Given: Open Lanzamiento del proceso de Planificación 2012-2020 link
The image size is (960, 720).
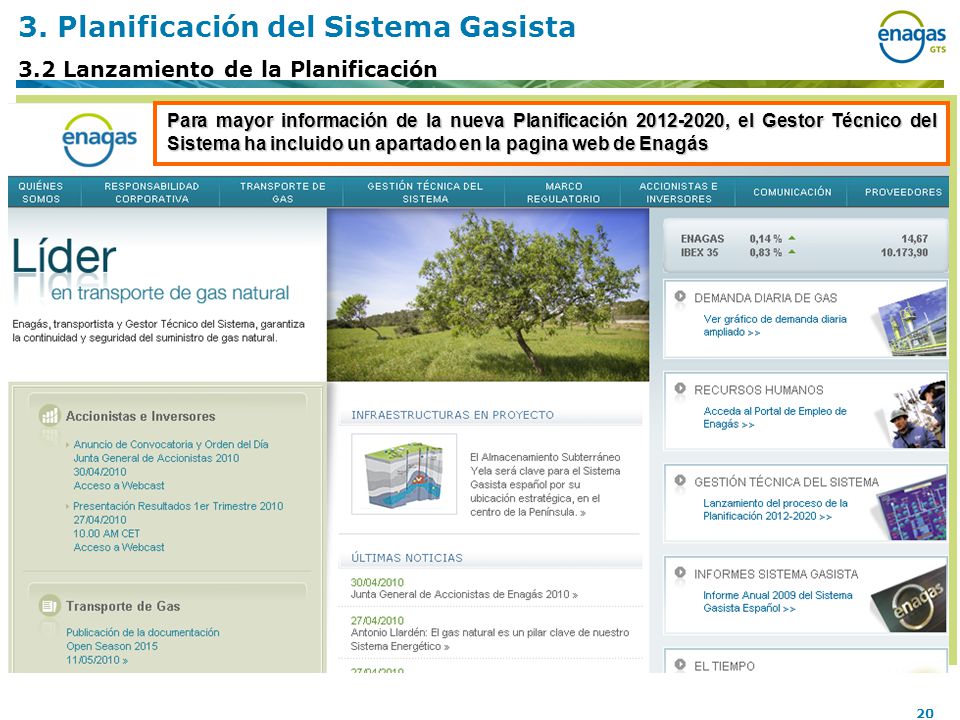Looking at the screenshot, I should [x=775, y=509].
